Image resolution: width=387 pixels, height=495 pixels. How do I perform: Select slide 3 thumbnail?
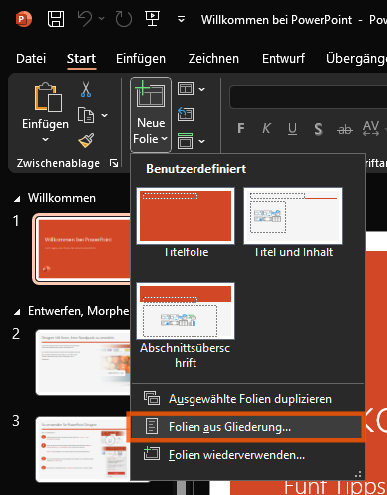83,449
